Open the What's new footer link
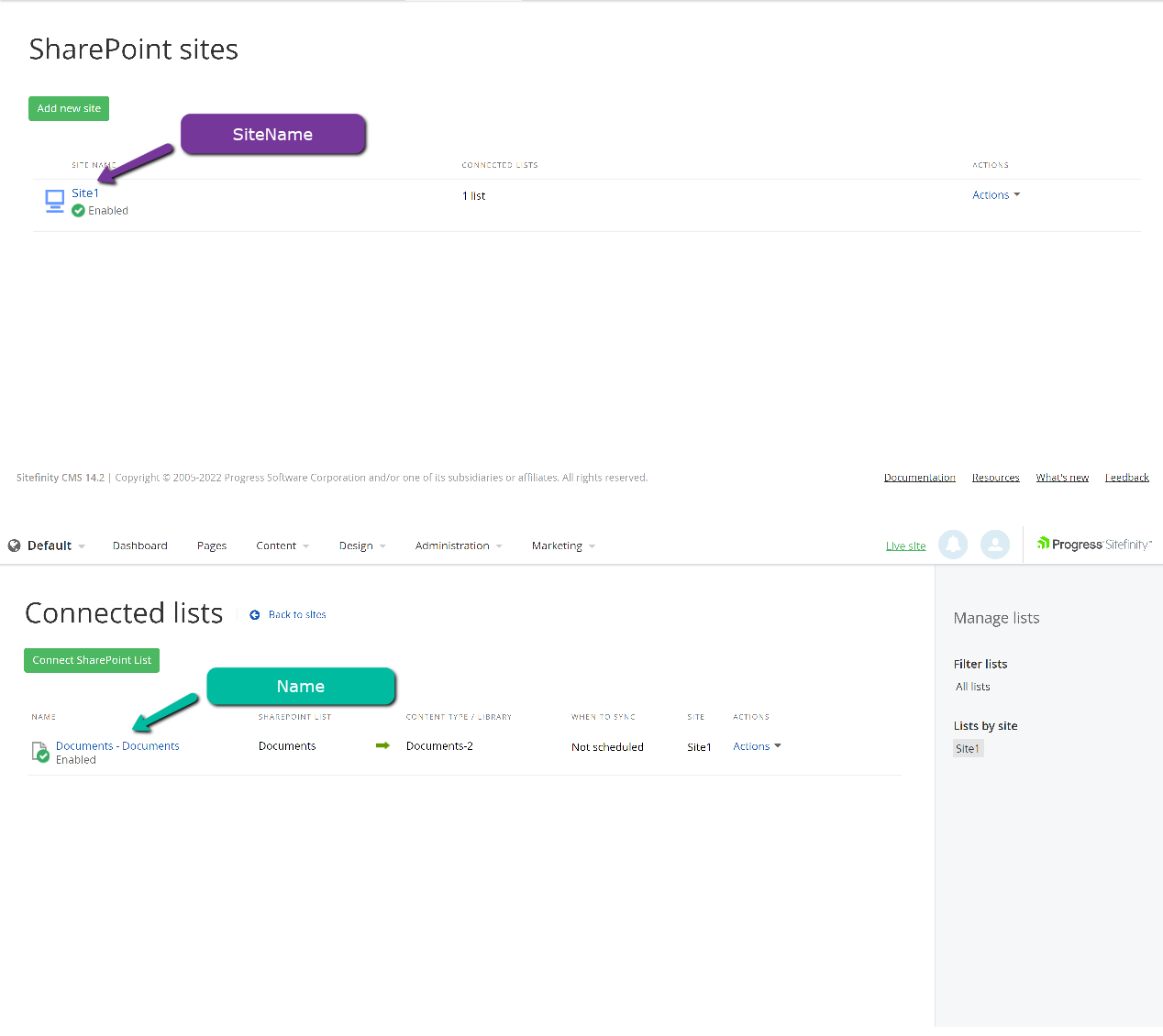 [1062, 478]
